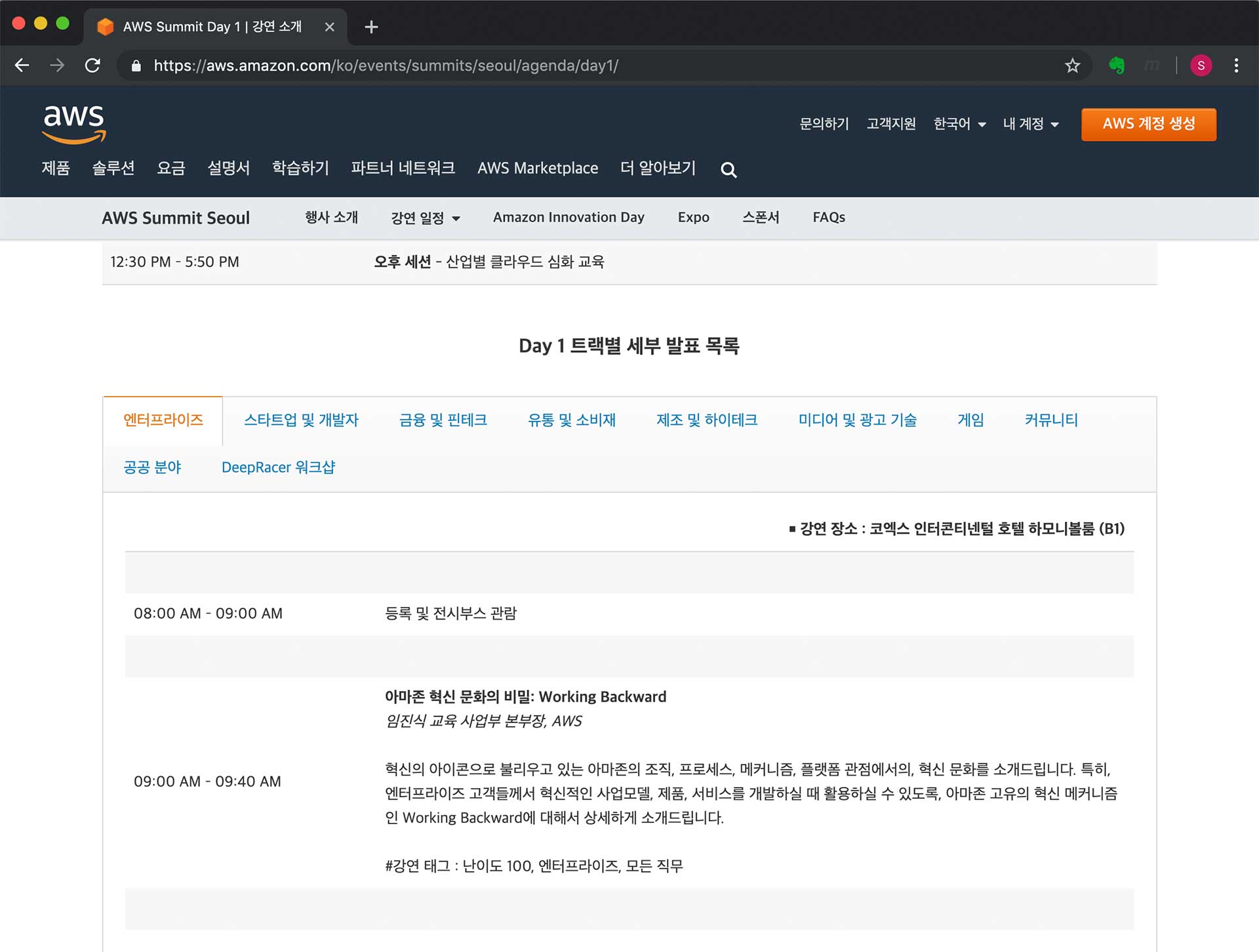Open Chrome three-dot menu
This screenshot has width=1259, height=952.
1236,66
